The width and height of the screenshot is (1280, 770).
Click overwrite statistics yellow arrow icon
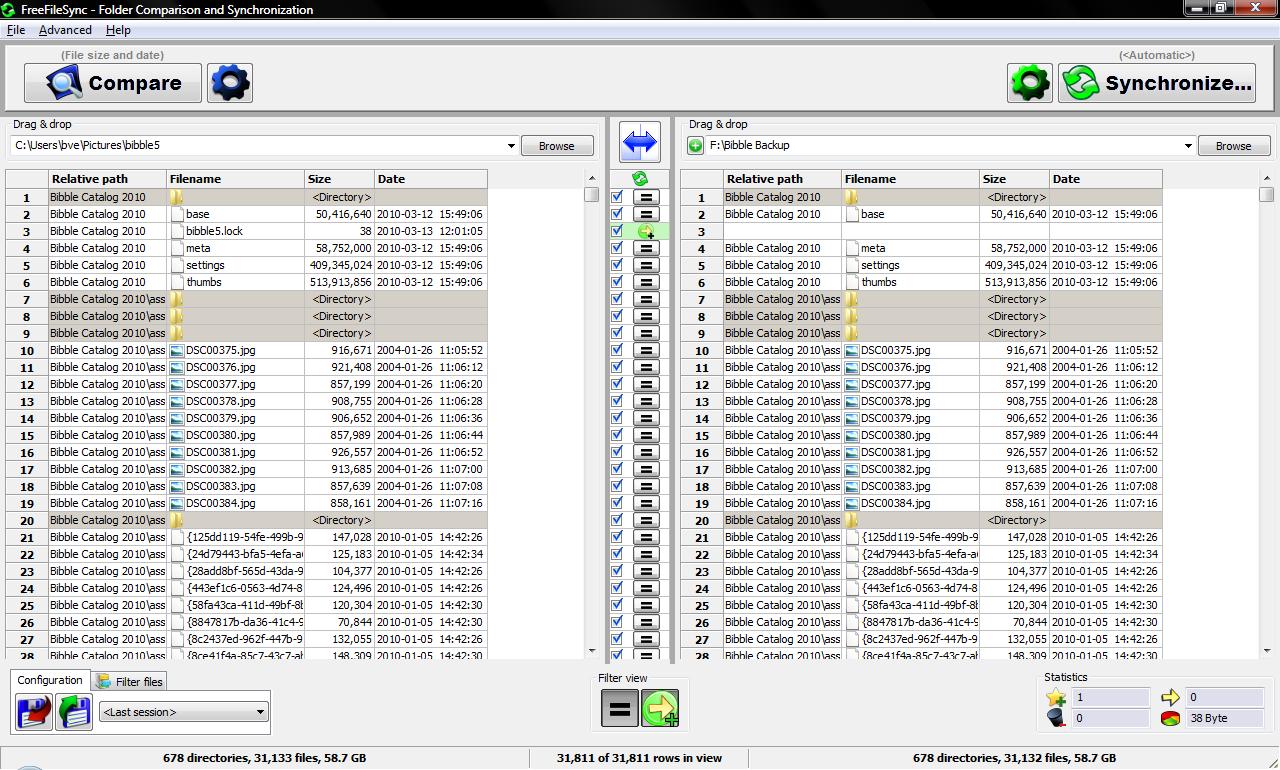(1170, 698)
